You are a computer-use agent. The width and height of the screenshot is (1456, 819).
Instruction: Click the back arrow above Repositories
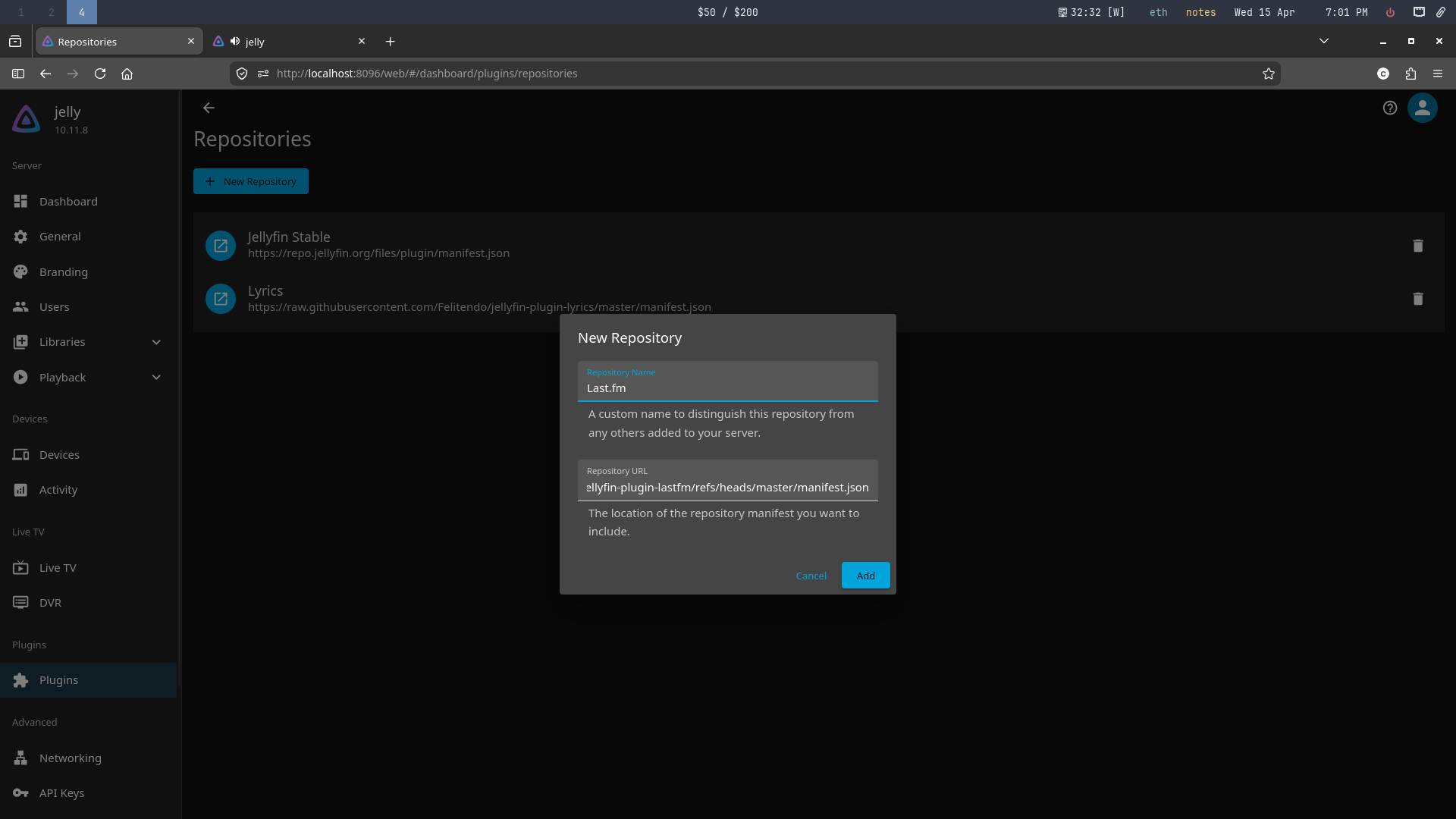click(209, 108)
